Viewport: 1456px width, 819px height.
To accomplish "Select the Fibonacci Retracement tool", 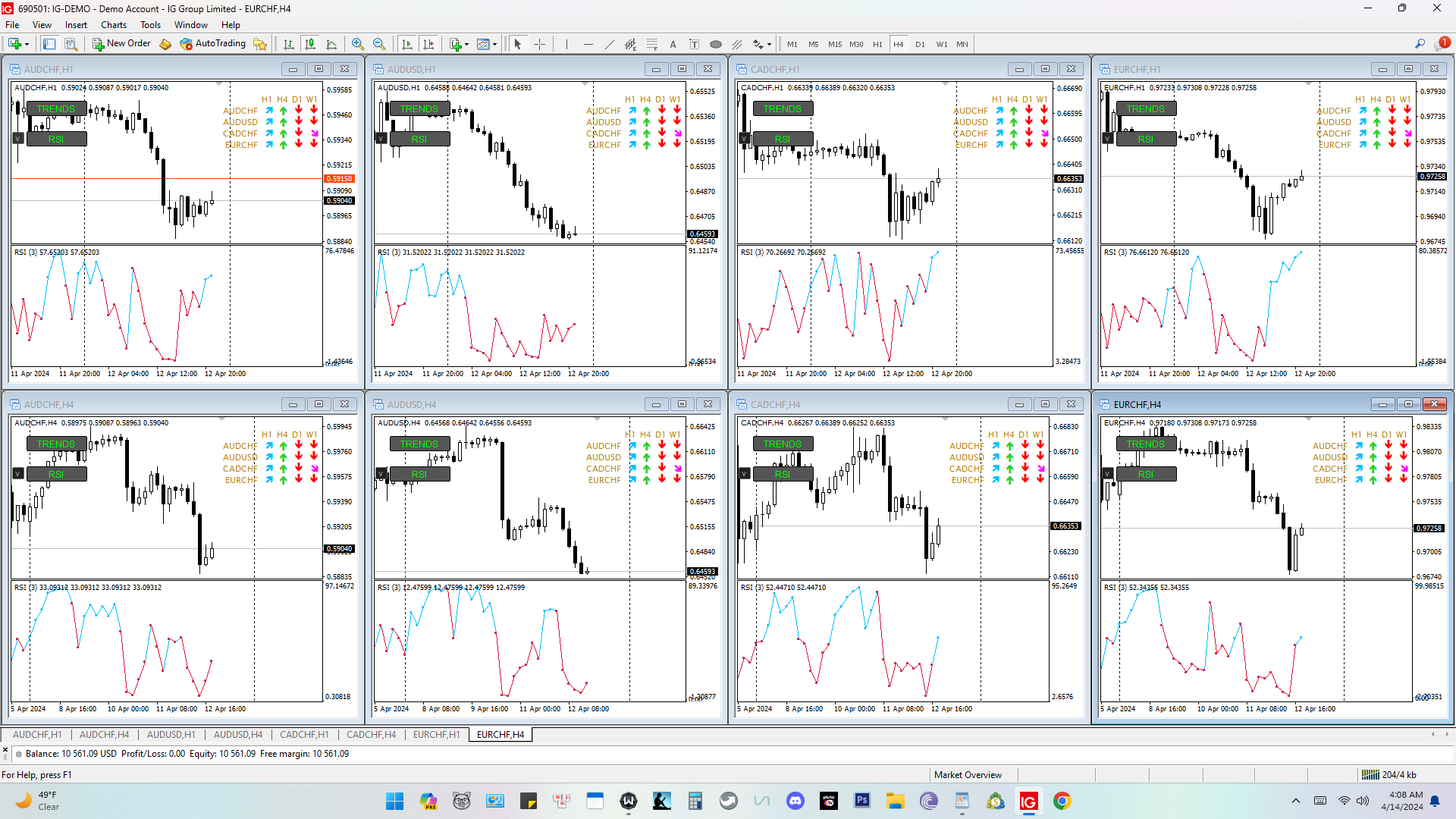I will tap(651, 44).
